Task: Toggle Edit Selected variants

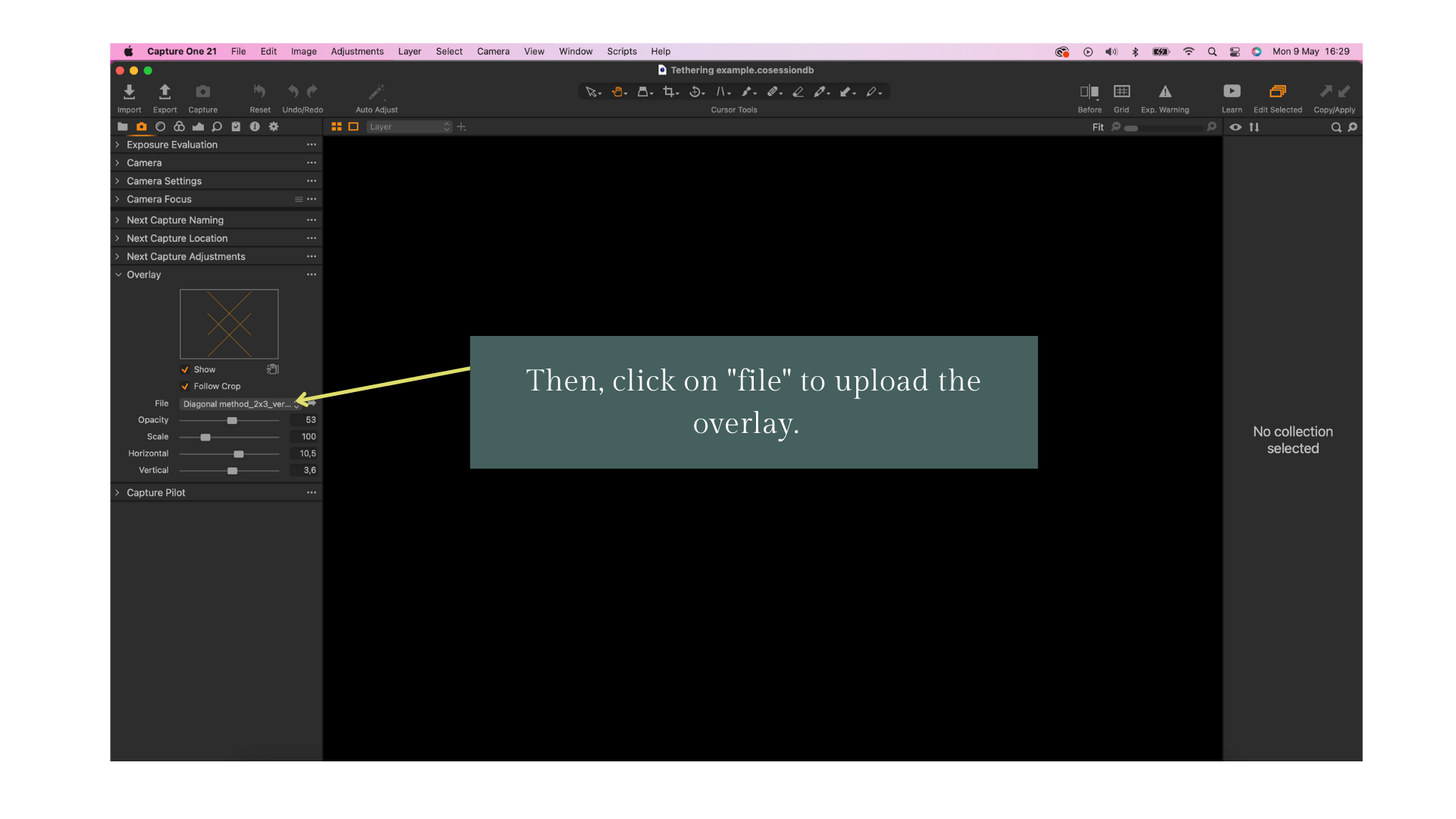Action: tap(1277, 92)
